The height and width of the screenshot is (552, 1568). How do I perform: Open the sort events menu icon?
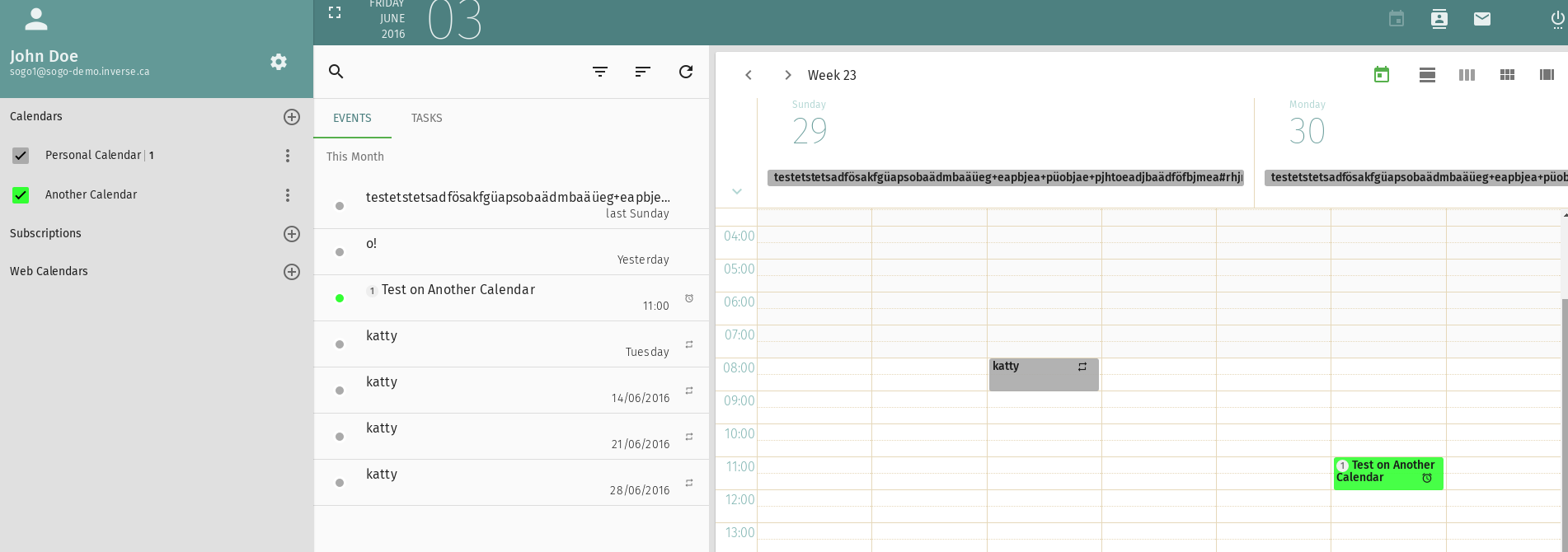[643, 72]
